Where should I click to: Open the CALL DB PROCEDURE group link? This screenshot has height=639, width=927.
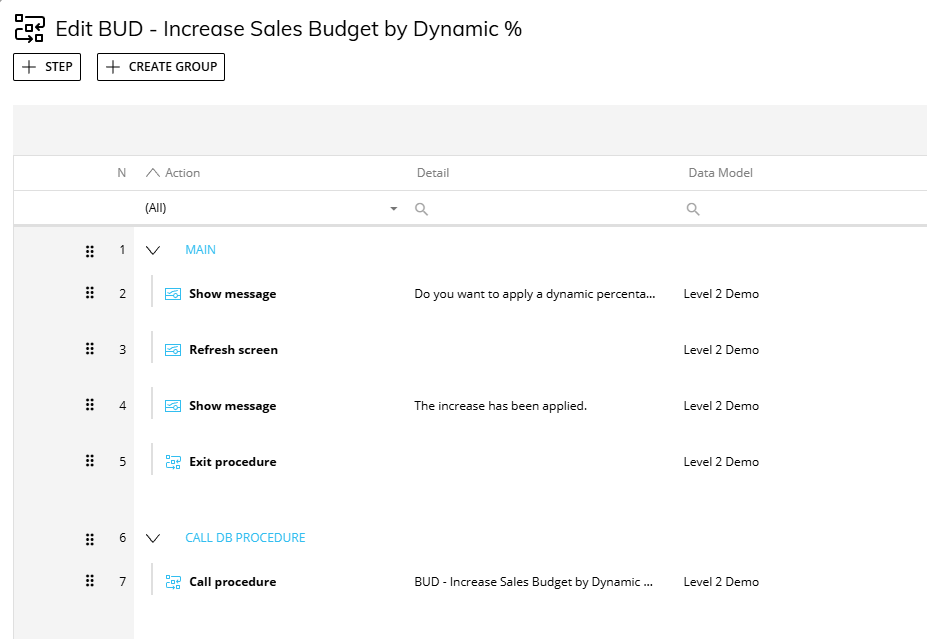coord(245,538)
